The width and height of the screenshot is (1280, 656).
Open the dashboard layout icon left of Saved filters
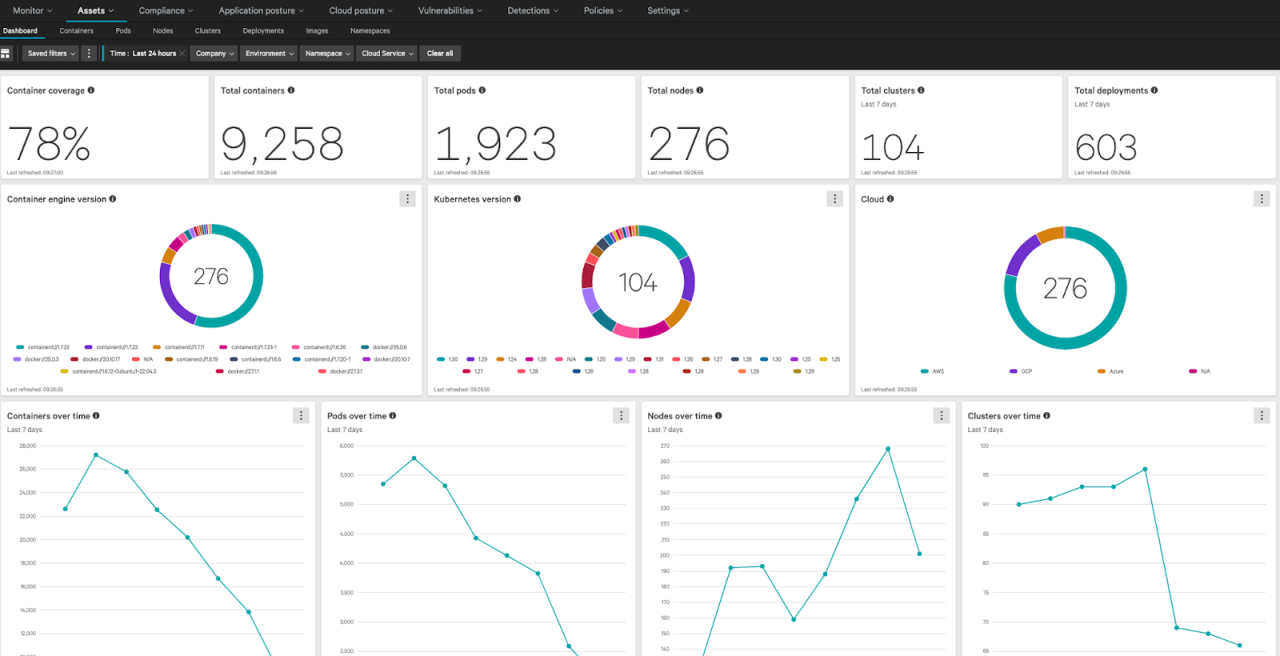pos(6,53)
